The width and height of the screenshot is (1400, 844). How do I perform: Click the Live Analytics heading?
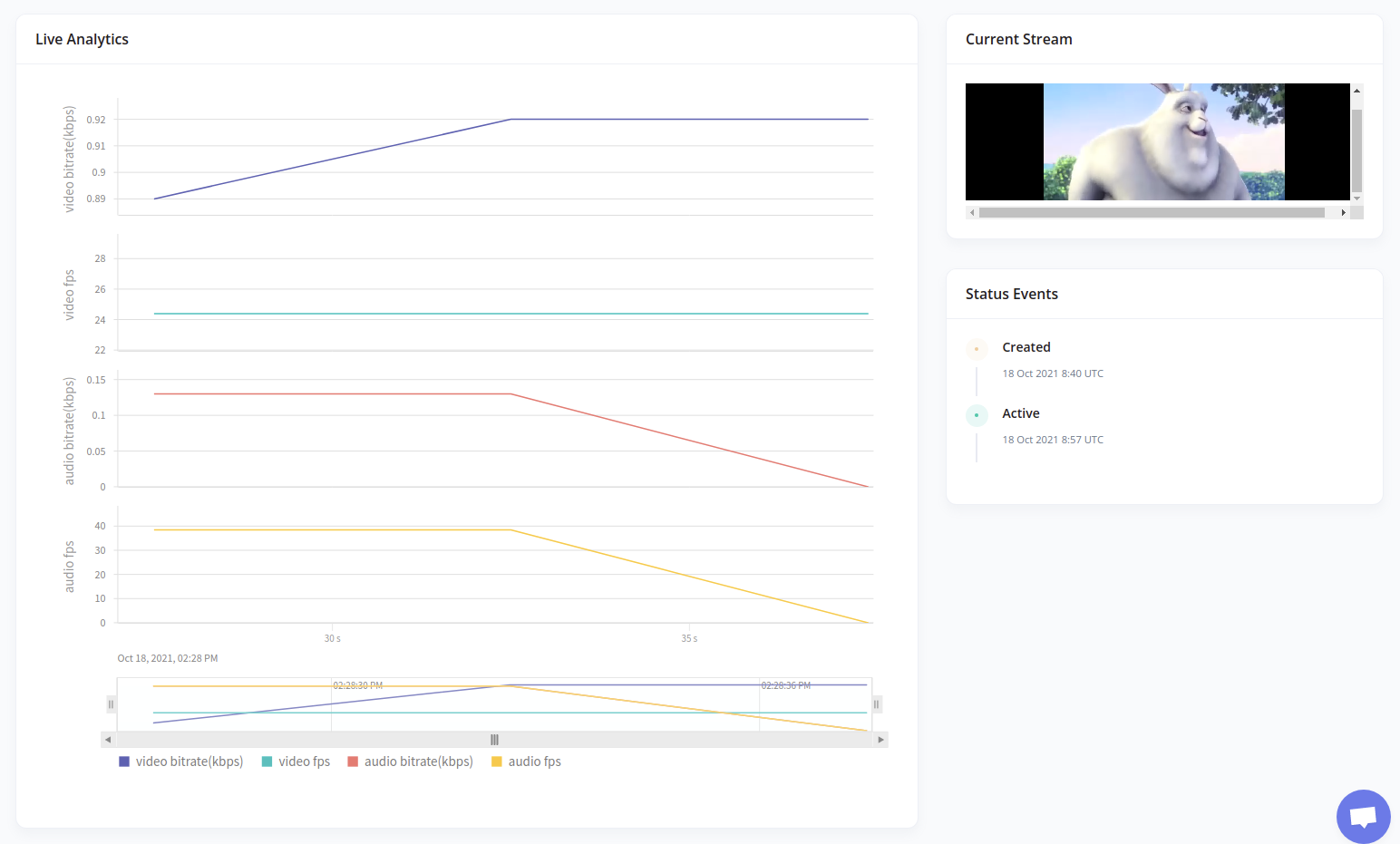click(x=82, y=39)
